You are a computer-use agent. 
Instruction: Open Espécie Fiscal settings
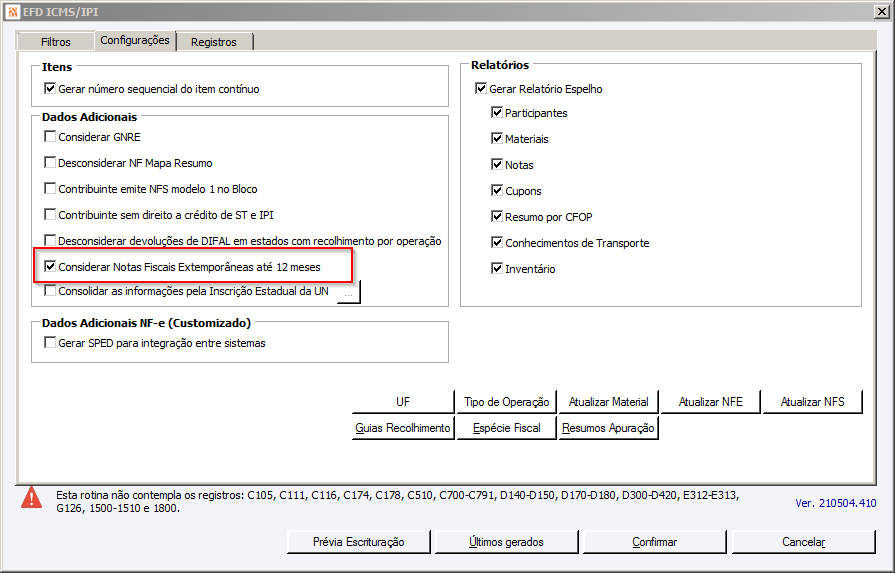pyautogui.click(x=506, y=428)
